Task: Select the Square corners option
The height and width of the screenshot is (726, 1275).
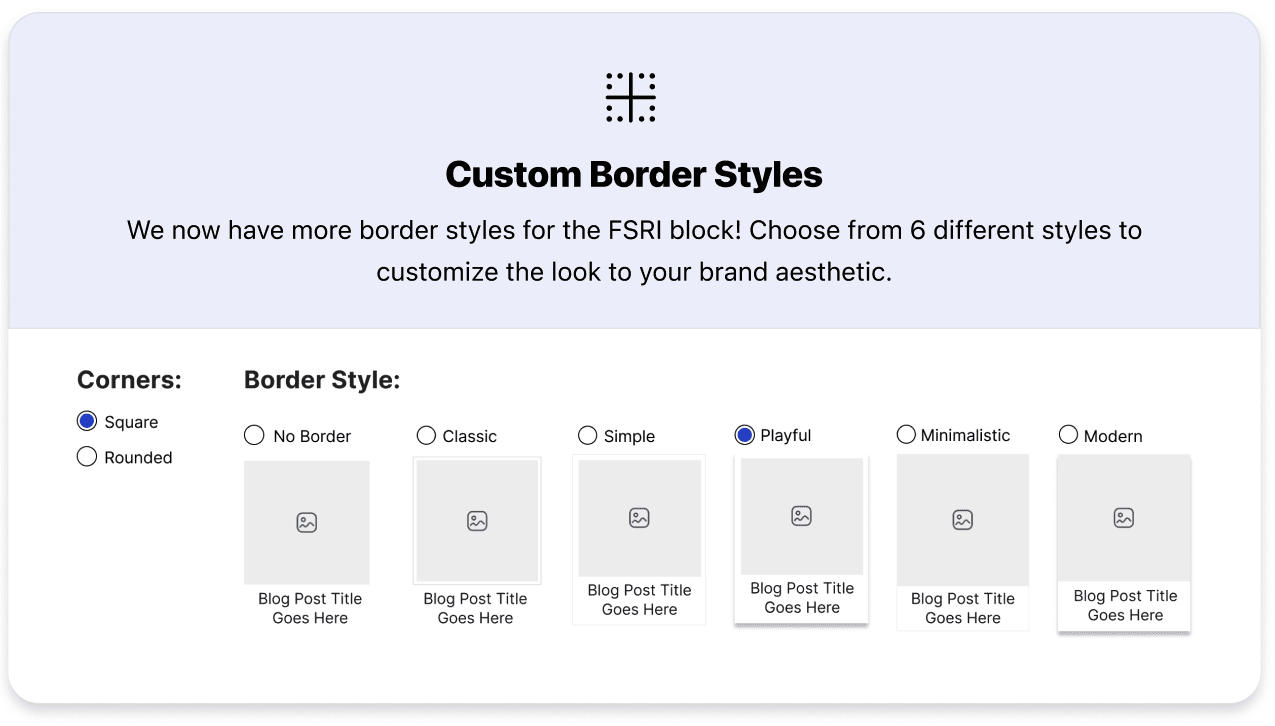Action: [87, 421]
